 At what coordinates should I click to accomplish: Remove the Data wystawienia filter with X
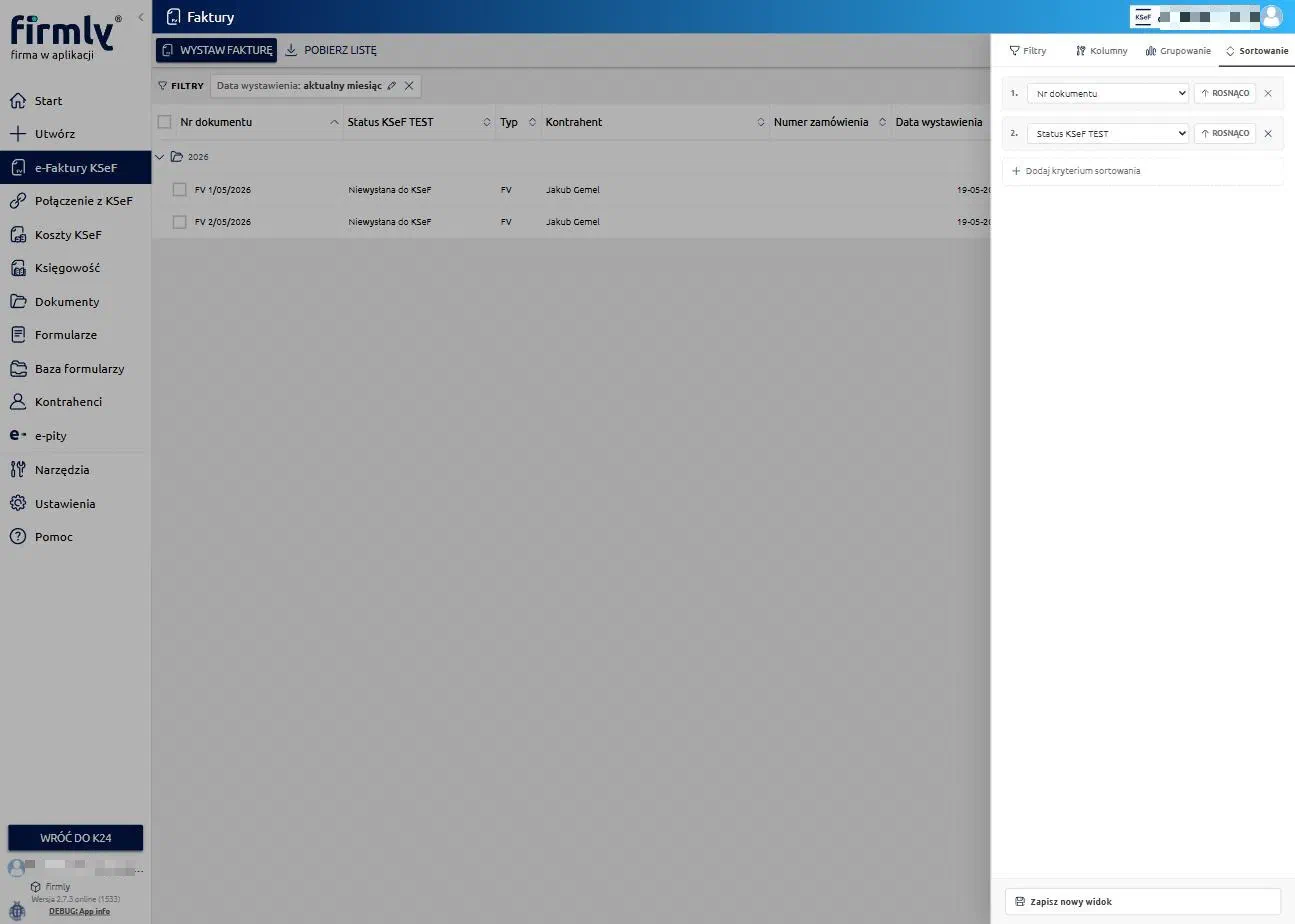point(409,86)
